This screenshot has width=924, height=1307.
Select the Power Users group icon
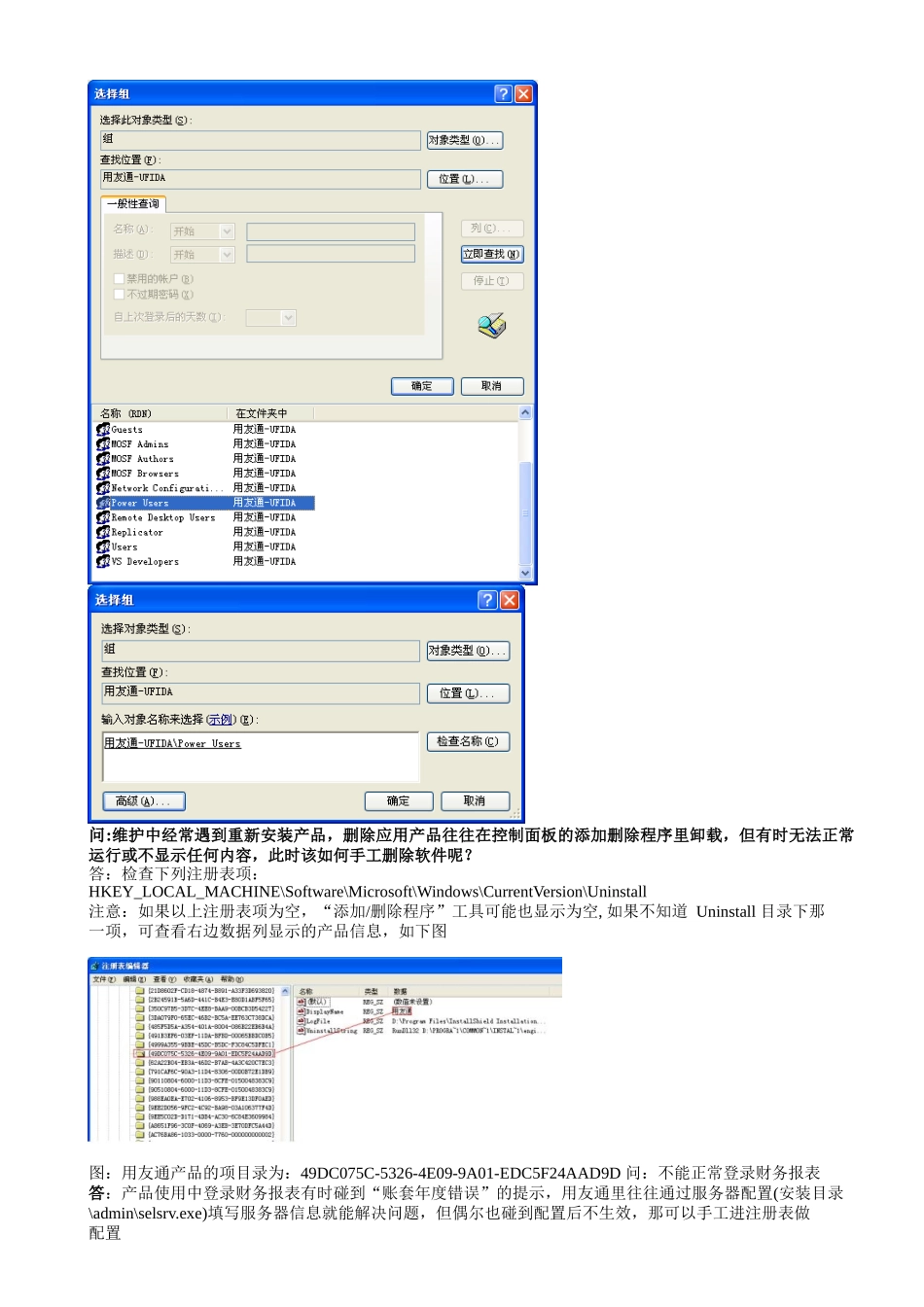103,503
